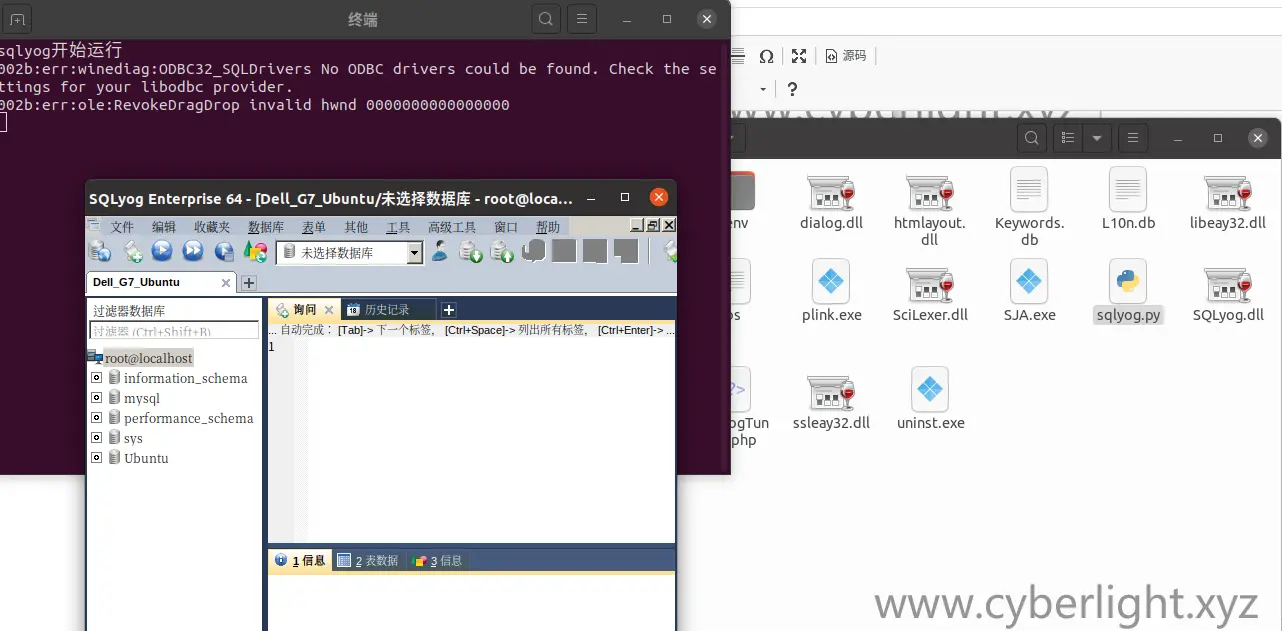This screenshot has width=1282, height=631.
Task: Expand the information_schema tree node
Action: pos(97,378)
